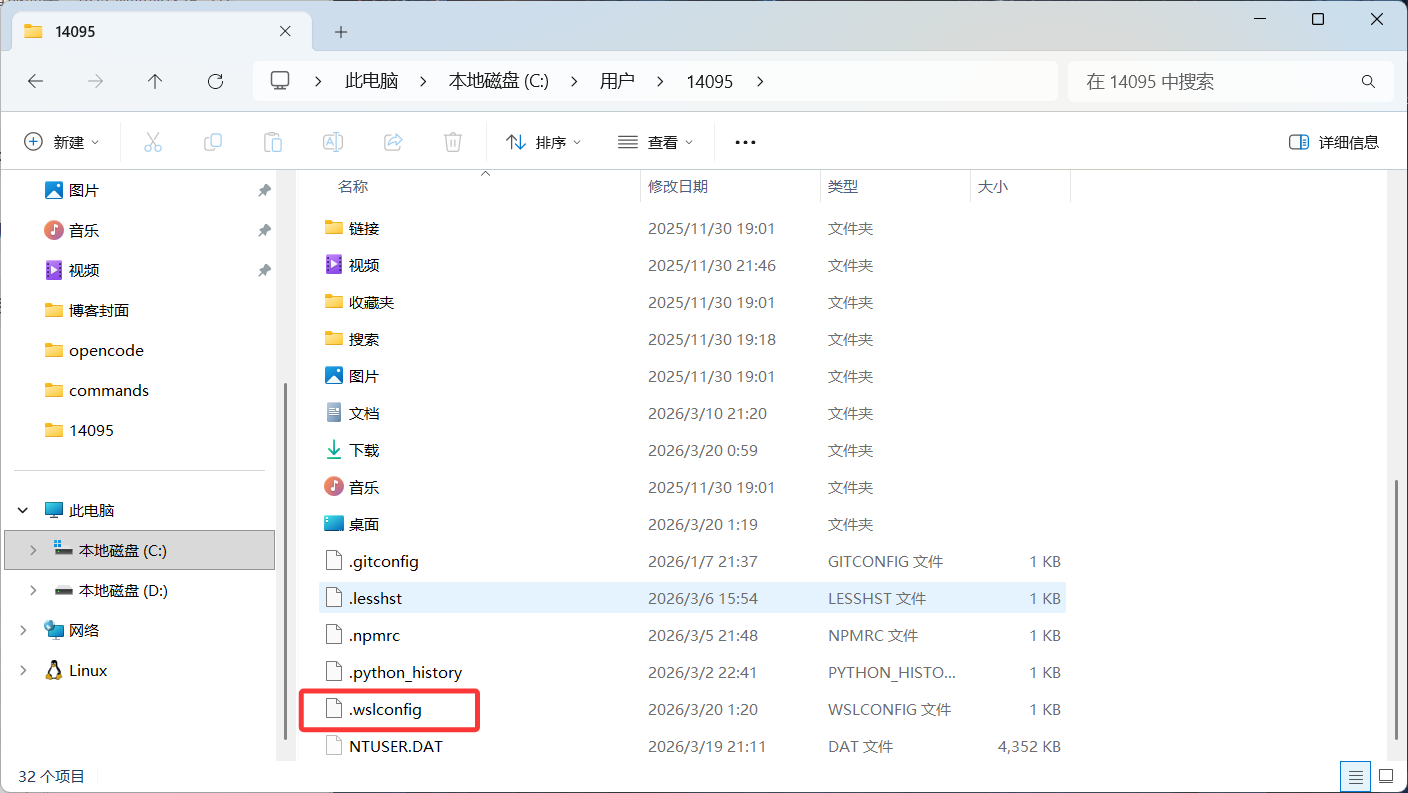Expand 本地磁盘 (C:) in navigation tree
This screenshot has height=793, width=1408.
click(x=32, y=550)
